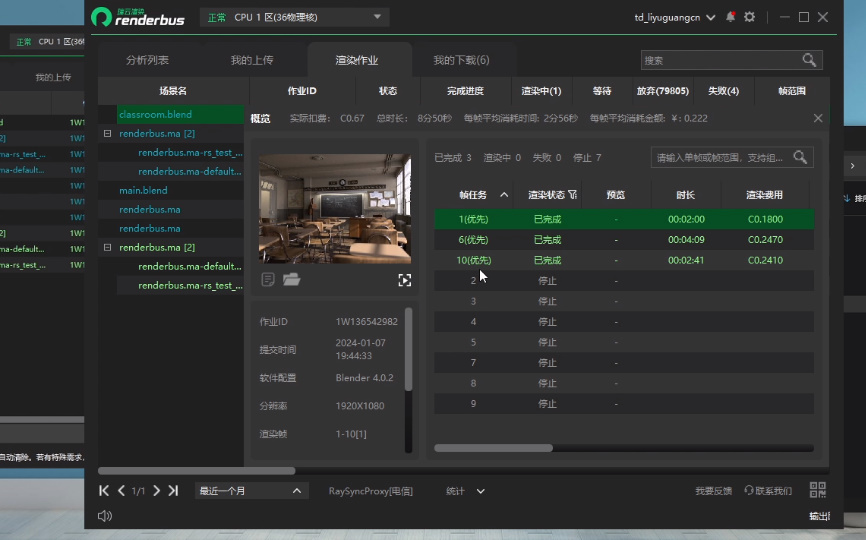Click the job list horizontal scrollbar

(197, 470)
